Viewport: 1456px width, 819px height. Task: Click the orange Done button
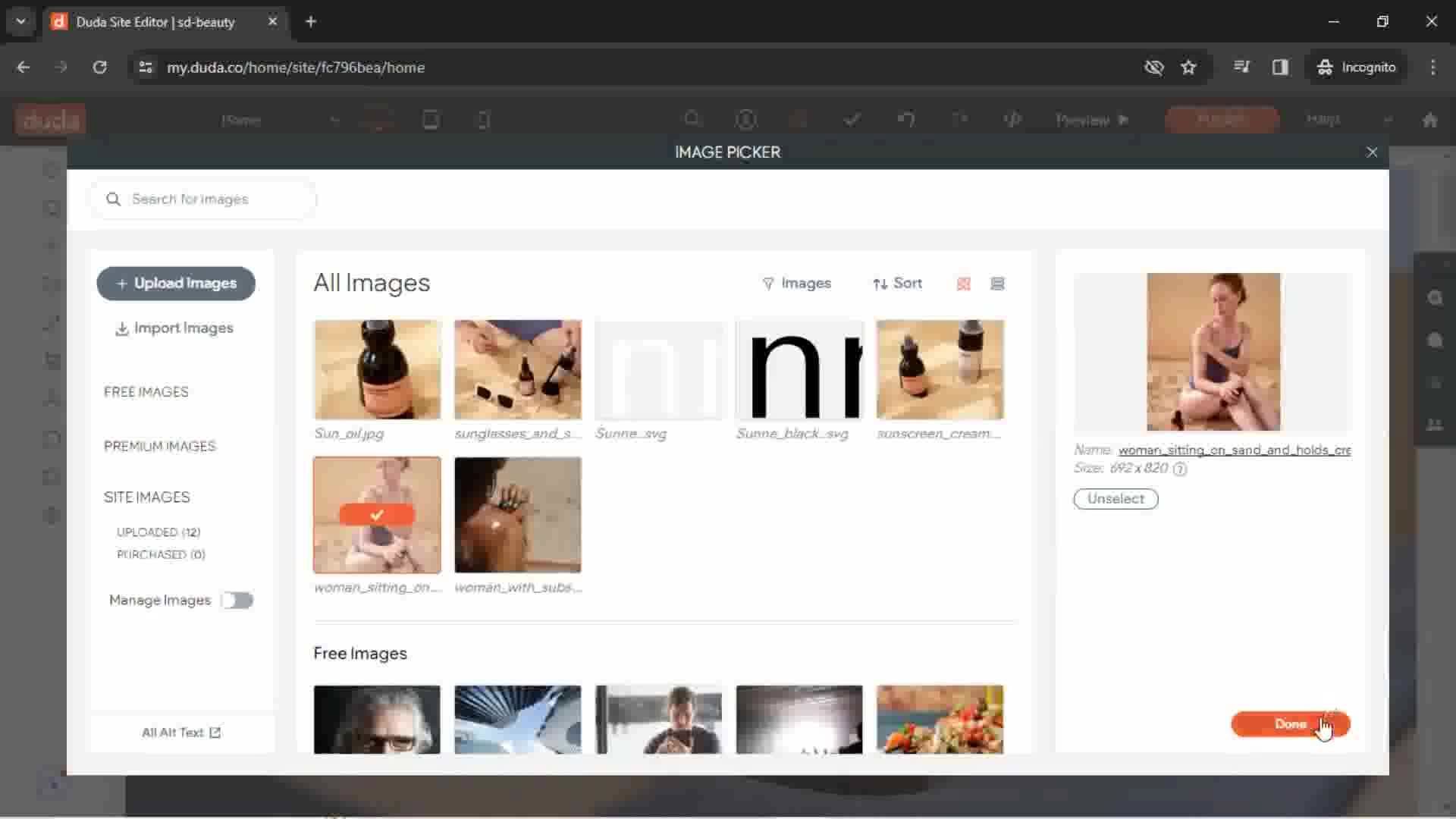[1291, 724]
